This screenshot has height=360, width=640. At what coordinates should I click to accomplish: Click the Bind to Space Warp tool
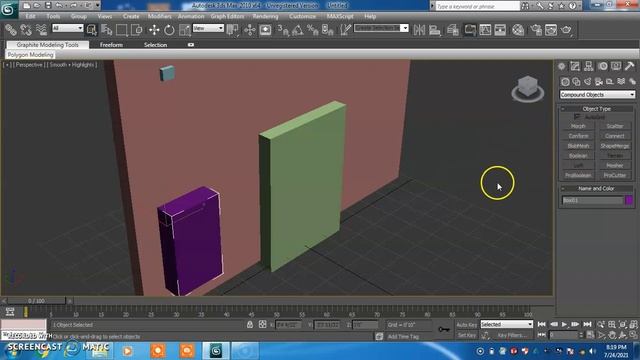(41, 30)
